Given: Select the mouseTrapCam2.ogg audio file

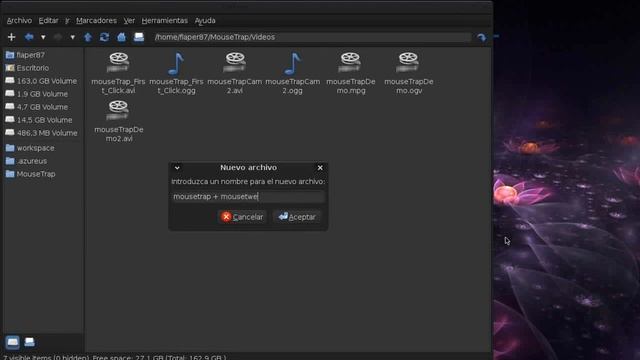Looking at the screenshot, I should [293, 73].
